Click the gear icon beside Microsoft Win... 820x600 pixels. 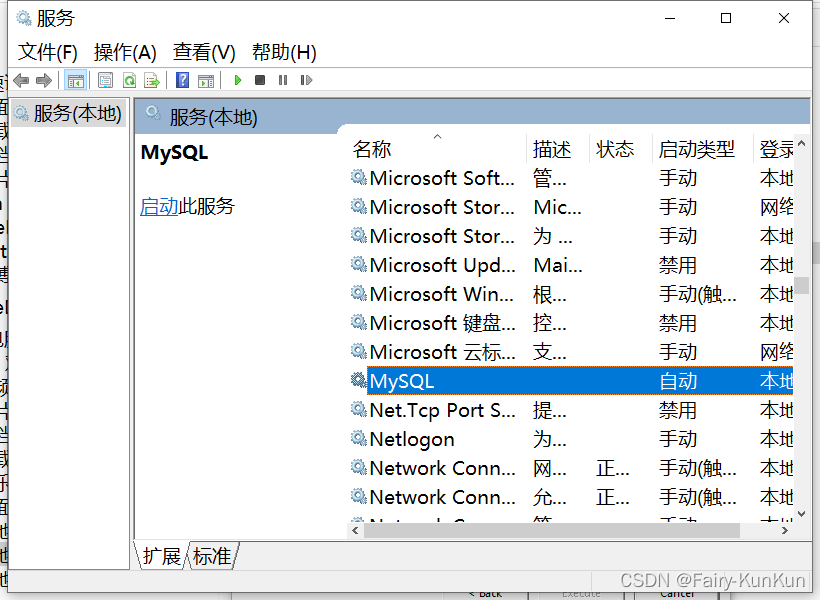click(x=358, y=293)
